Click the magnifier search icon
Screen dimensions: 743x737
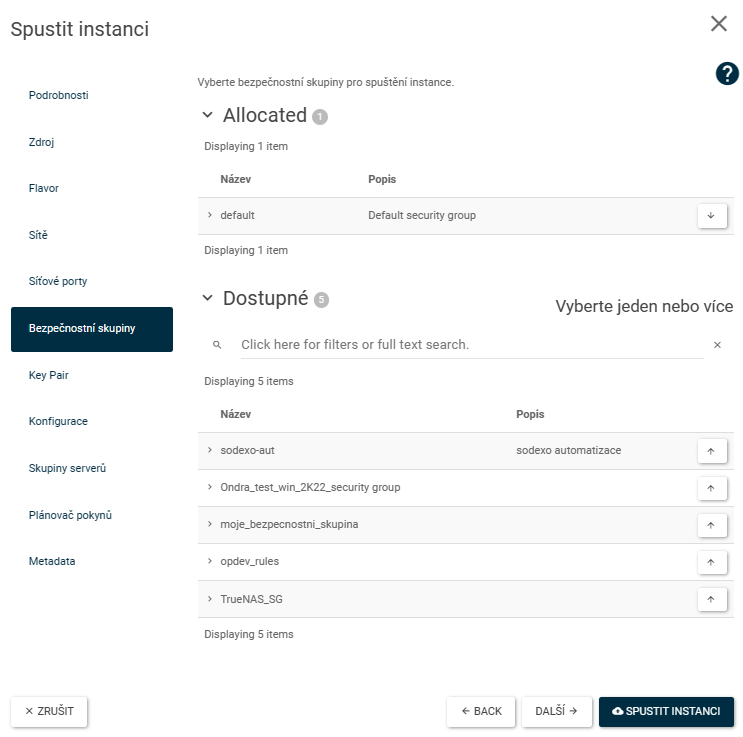pos(217,345)
